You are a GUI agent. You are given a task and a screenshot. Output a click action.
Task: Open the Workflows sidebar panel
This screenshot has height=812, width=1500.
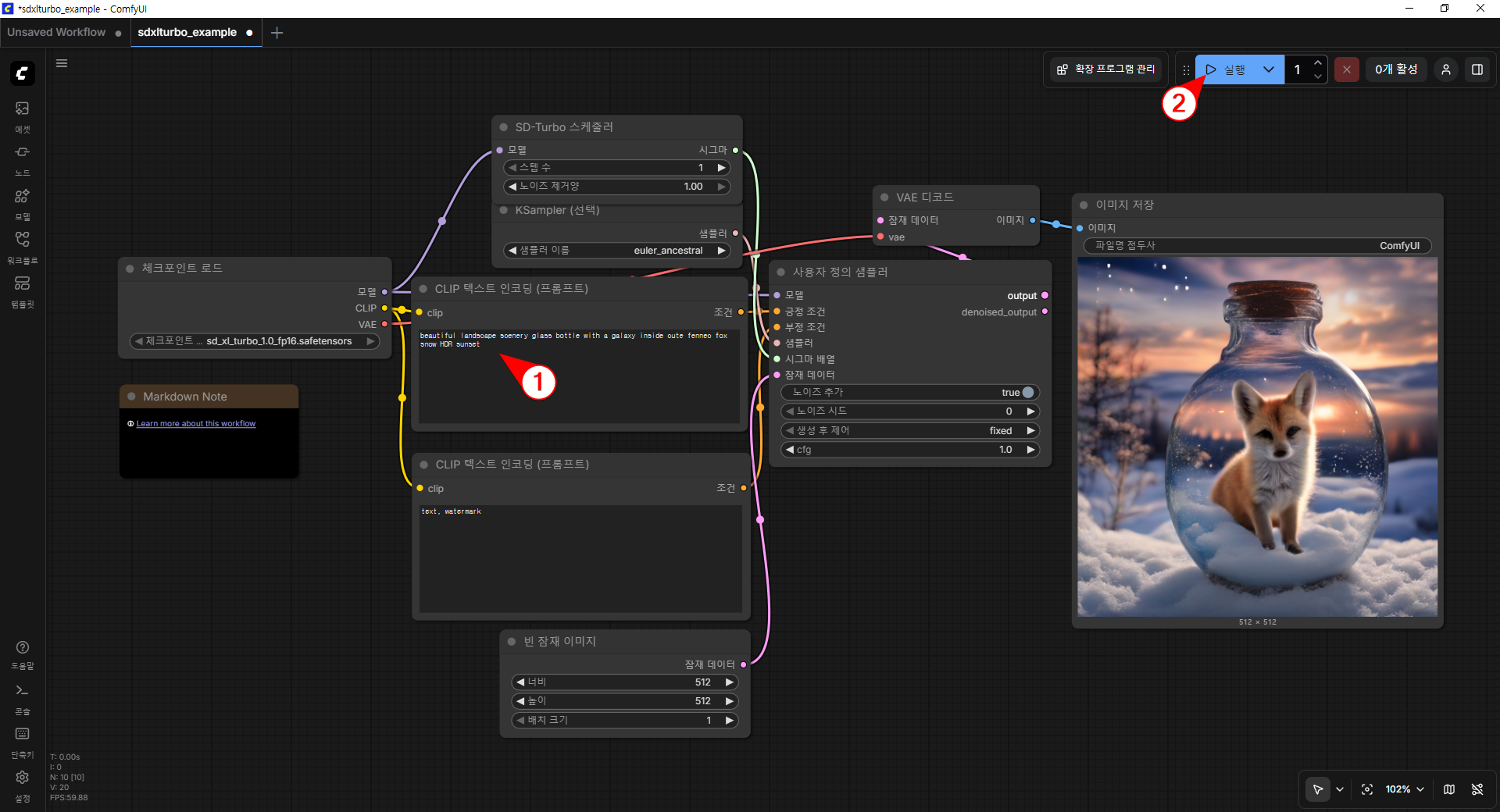(x=22, y=246)
